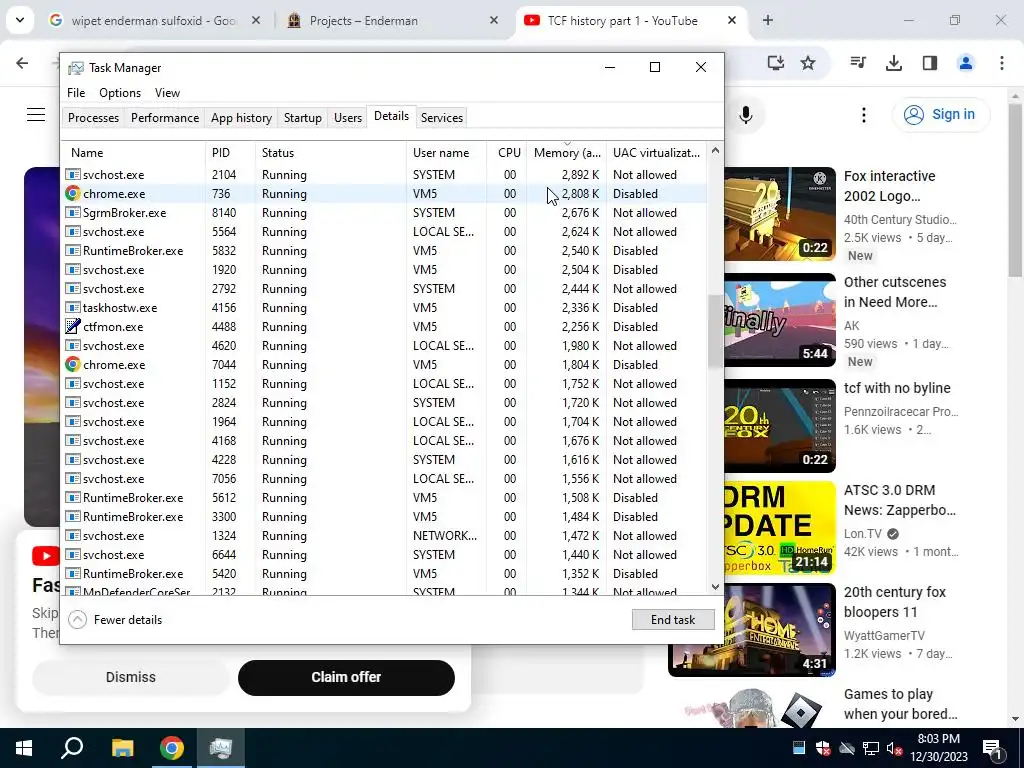Open Chrome three-dot menu
The image size is (1024, 768).
click(1001, 63)
